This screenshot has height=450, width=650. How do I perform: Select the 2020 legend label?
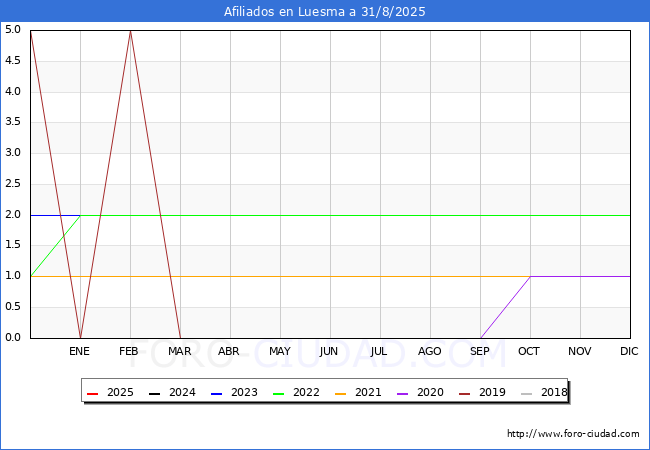pyautogui.click(x=430, y=392)
